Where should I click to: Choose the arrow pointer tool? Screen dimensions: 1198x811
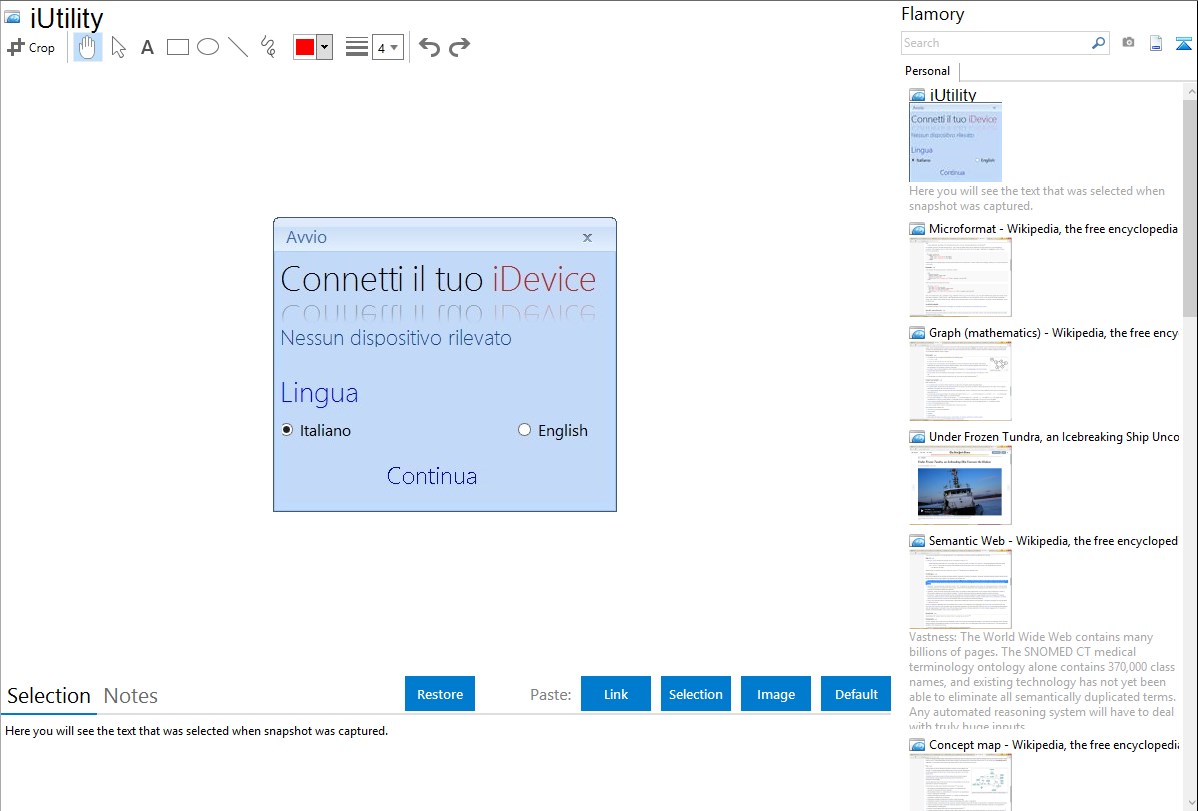coord(118,47)
